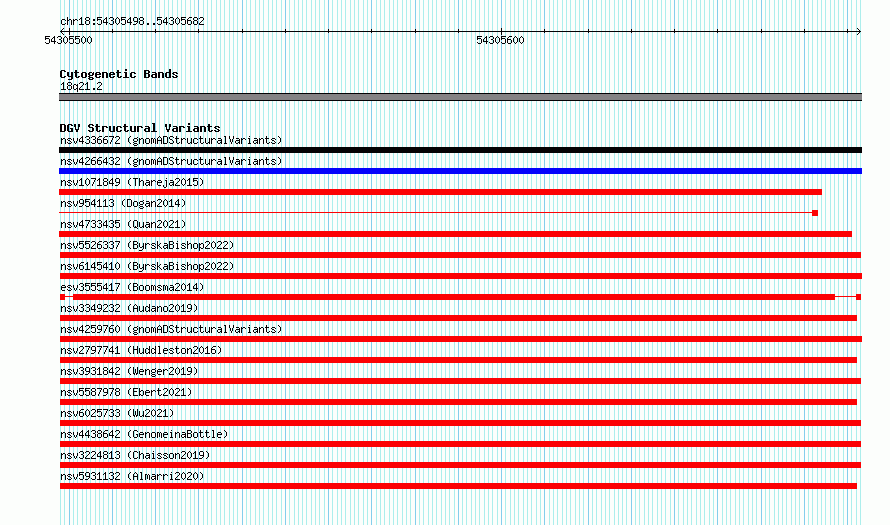Click the chr18:54305498..54305682 region label
The width and height of the screenshot is (890, 525).
[x=132, y=21]
